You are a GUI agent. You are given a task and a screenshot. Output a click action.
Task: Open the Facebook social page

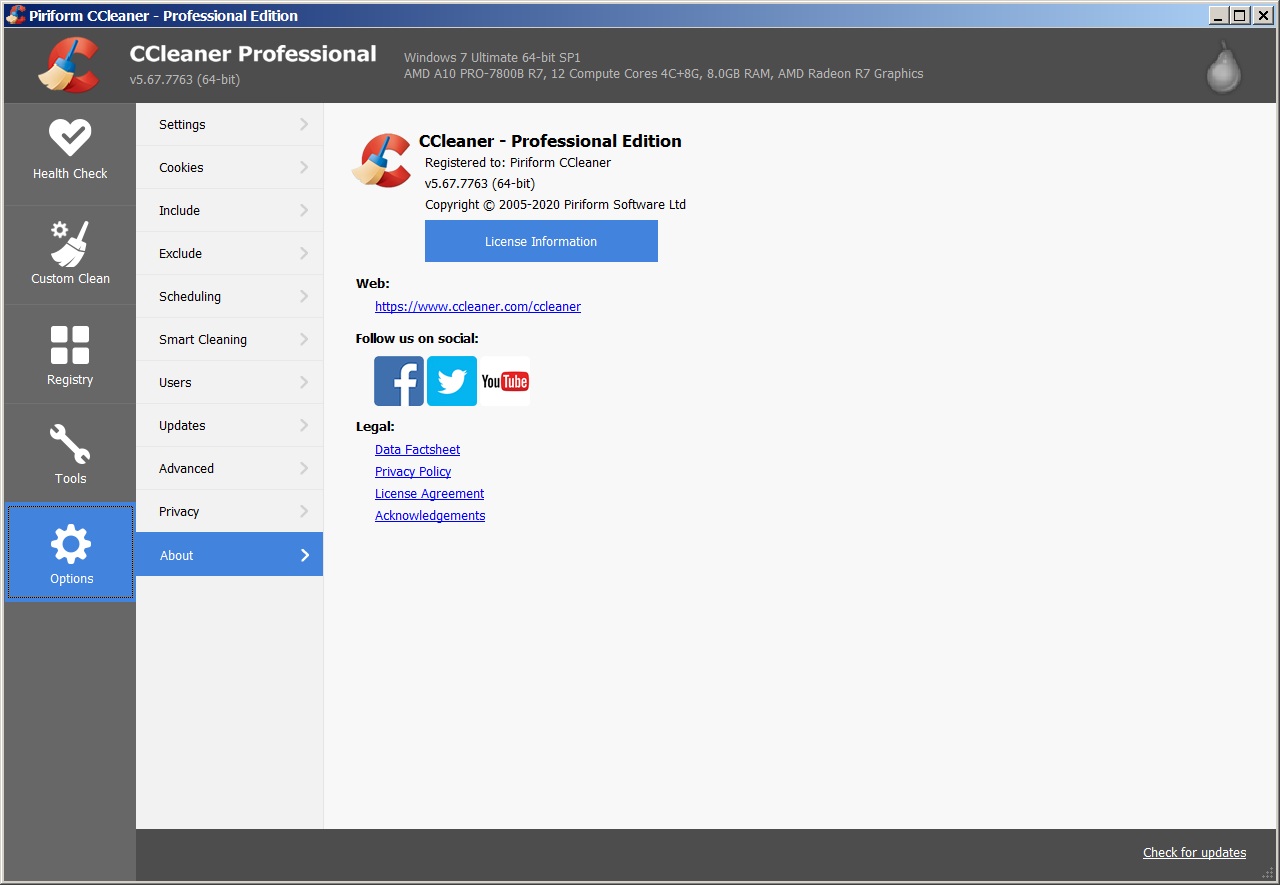(x=399, y=381)
